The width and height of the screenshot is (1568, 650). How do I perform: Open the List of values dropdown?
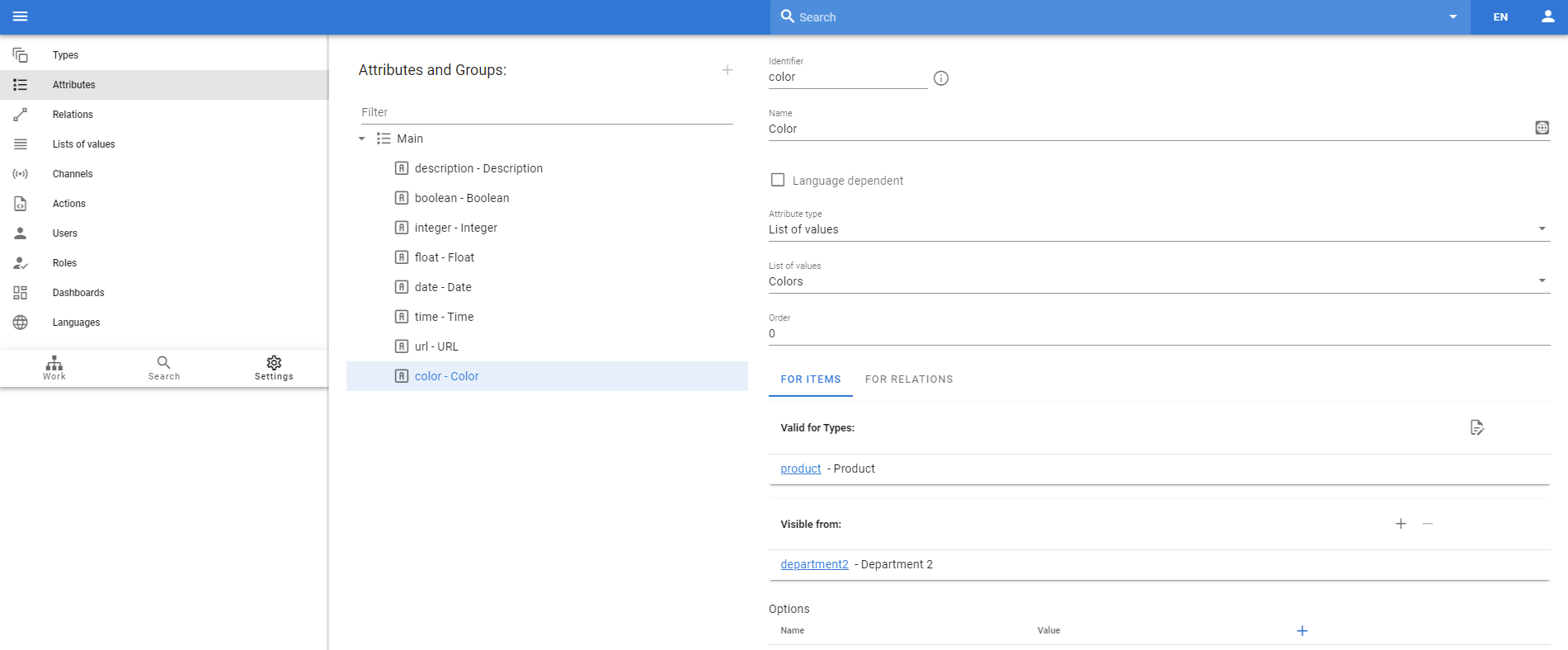(1160, 281)
